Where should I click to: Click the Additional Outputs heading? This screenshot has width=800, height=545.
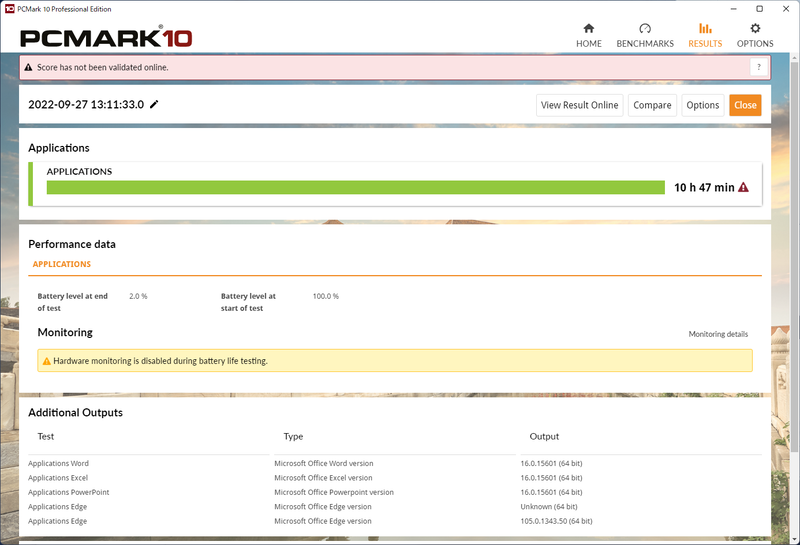pos(76,412)
